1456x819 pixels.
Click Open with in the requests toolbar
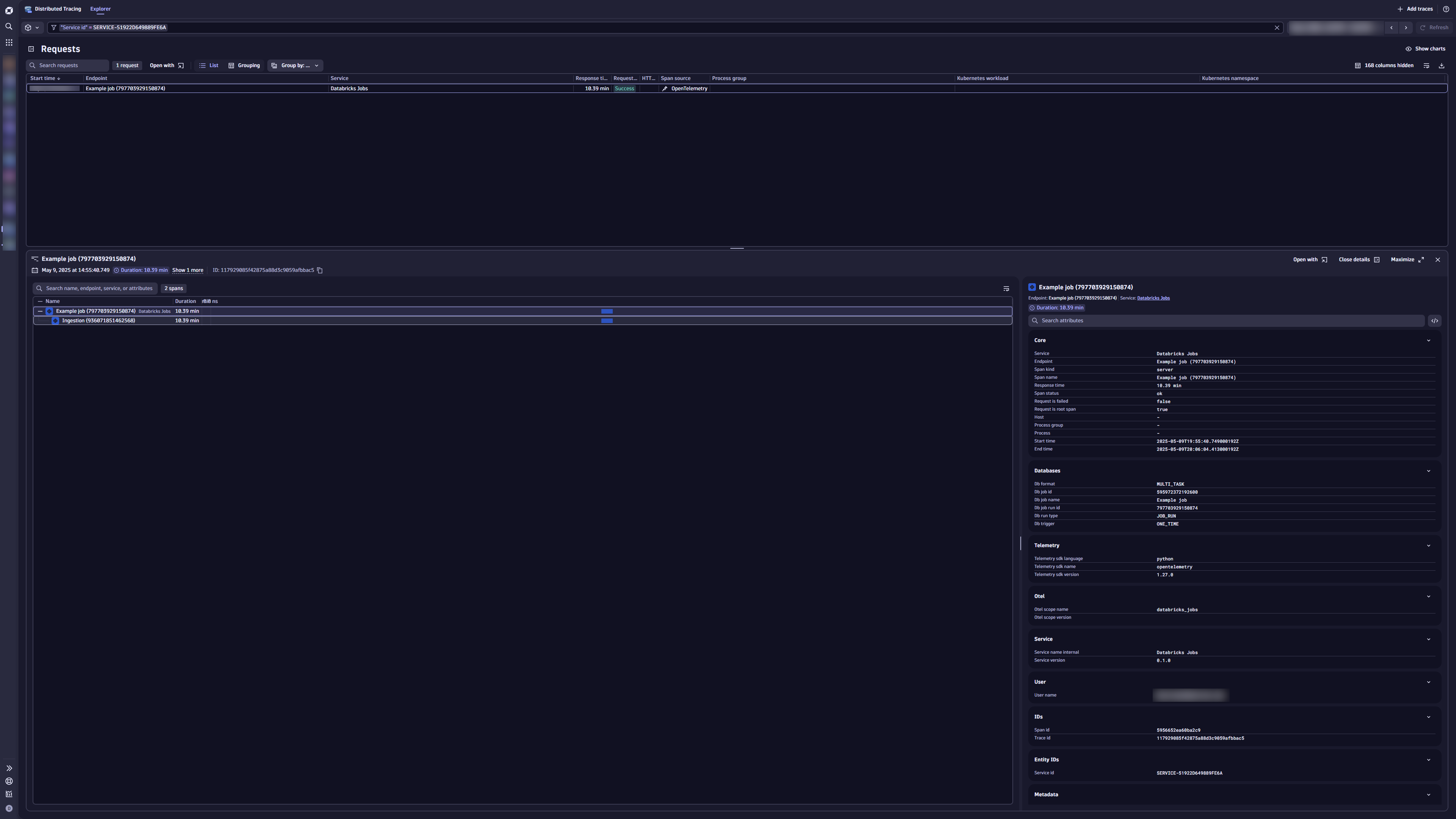167,66
